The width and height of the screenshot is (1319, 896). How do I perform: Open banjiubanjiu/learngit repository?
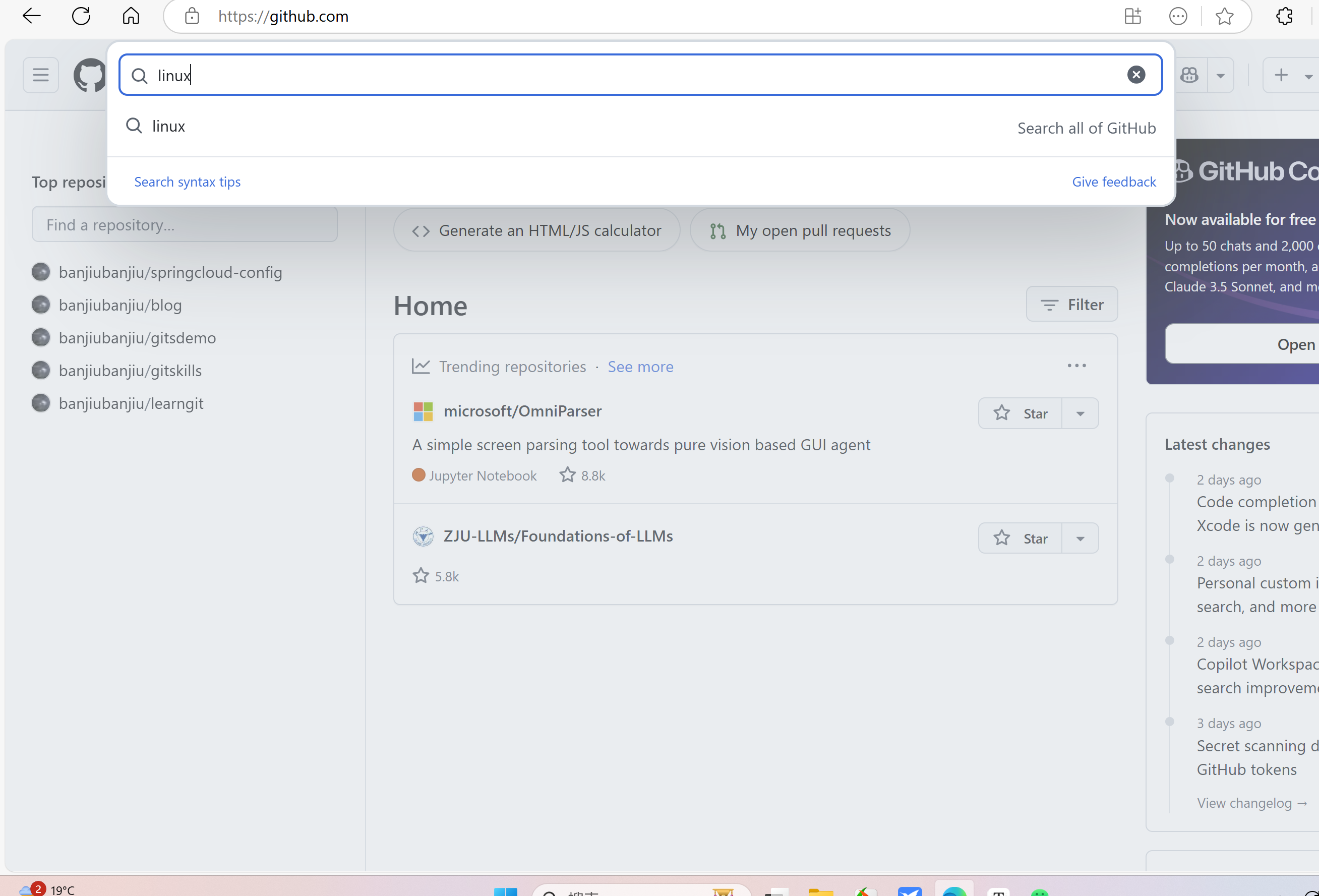coord(131,403)
